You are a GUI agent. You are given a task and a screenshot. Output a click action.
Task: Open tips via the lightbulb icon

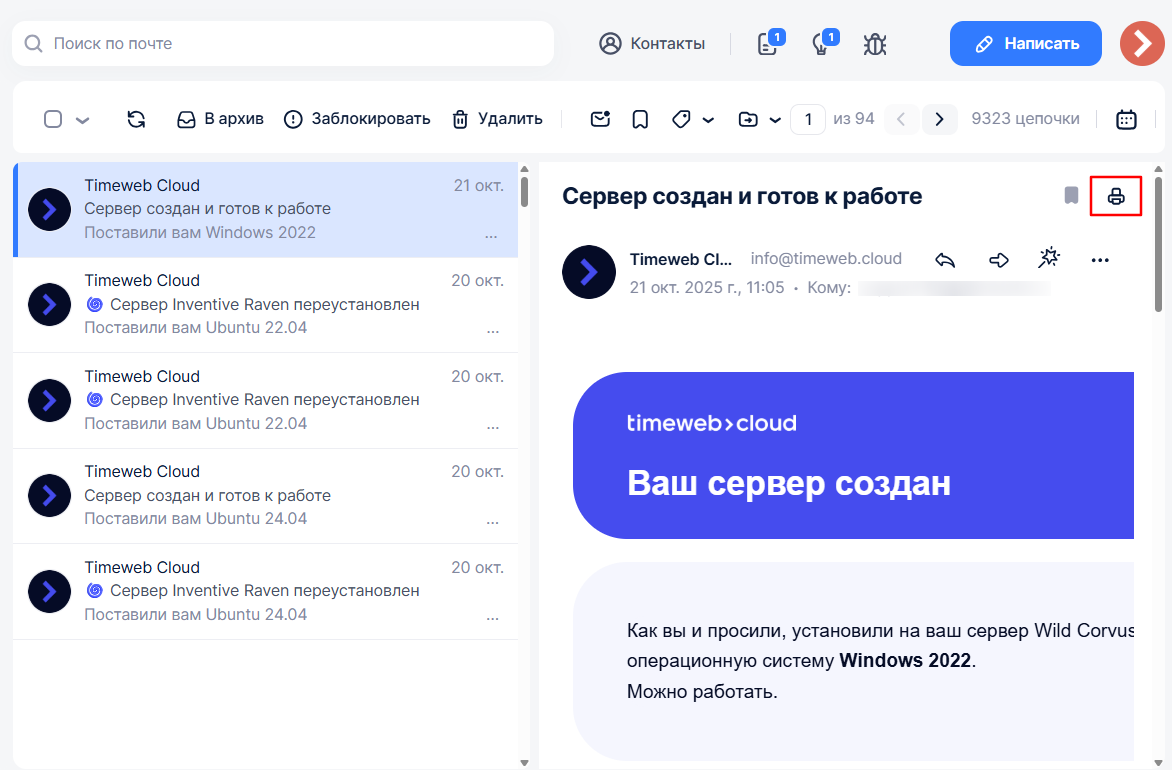pos(823,43)
